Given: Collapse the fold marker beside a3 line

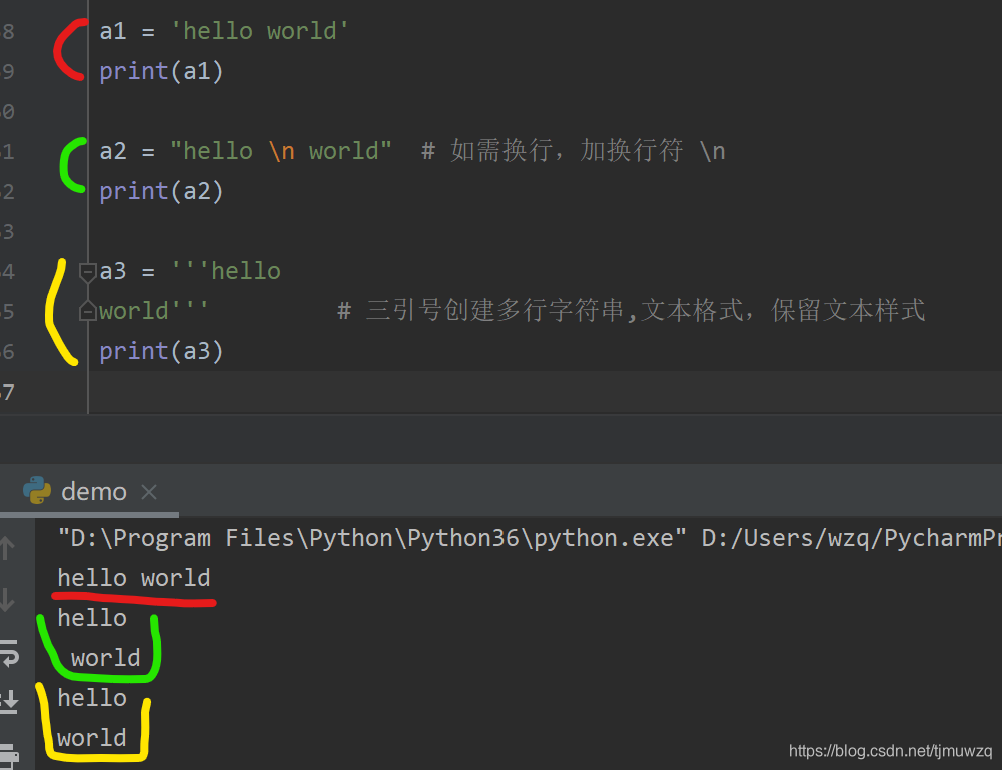Looking at the screenshot, I should 87,272.
